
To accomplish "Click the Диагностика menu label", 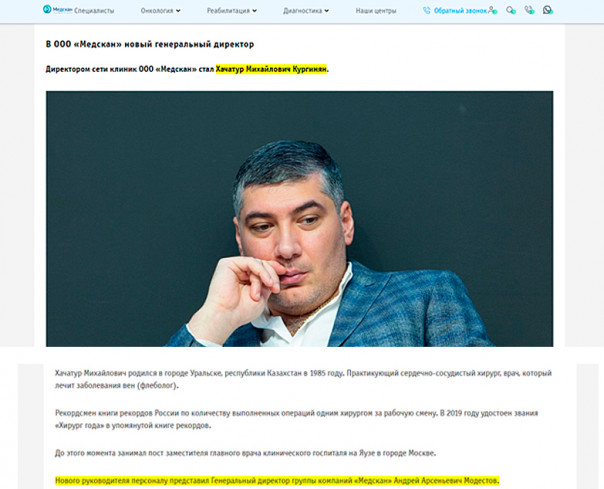I will (302, 11).
